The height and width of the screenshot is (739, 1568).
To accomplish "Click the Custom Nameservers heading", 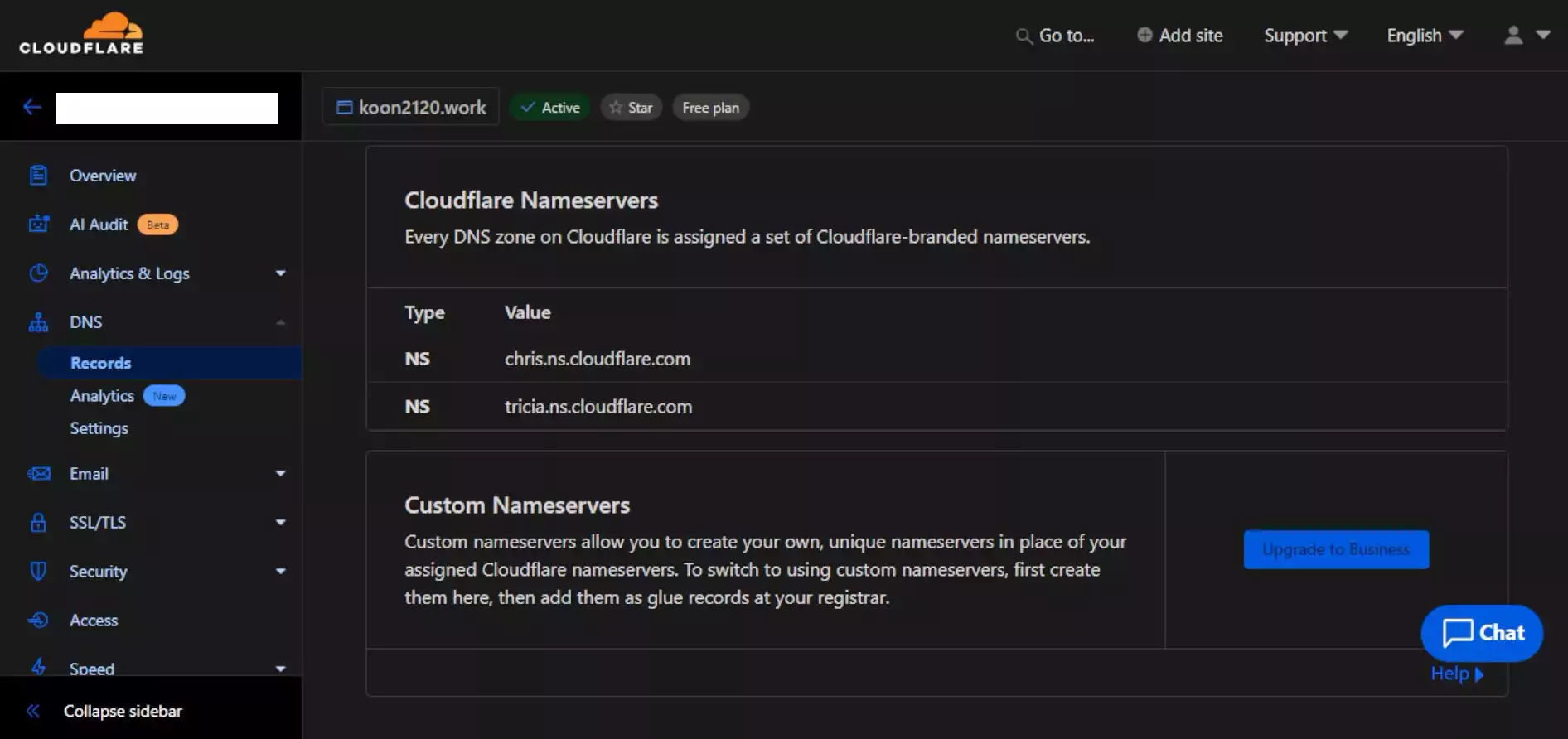I will [x=517, y=505].
